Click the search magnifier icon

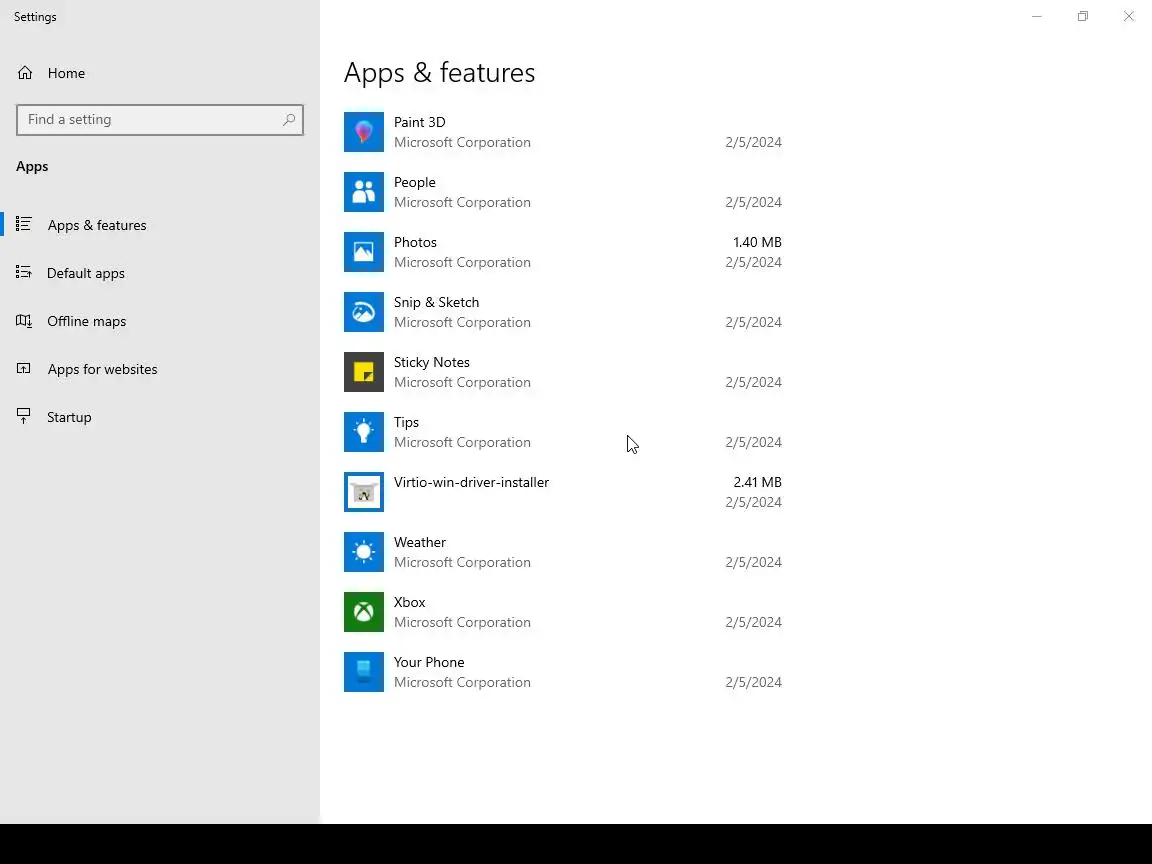point(289,120)
